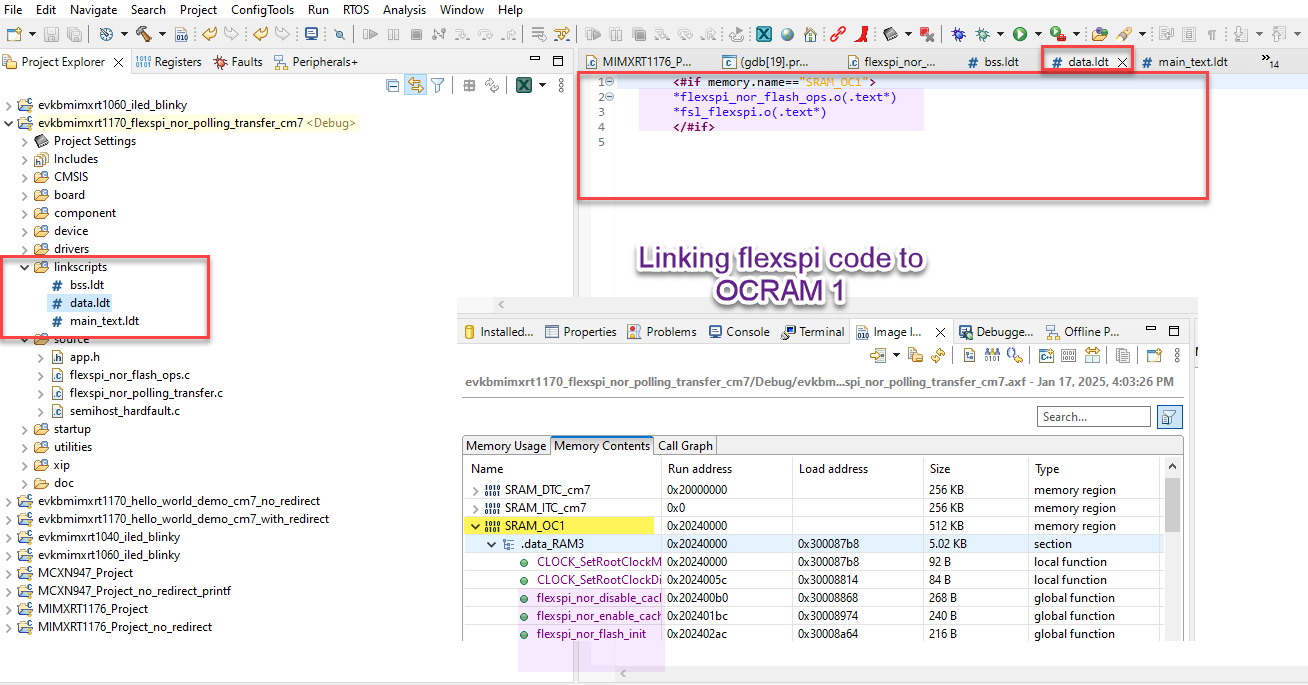Open the Project Explorer filter funnel icon
The height and width of the screenshot is (685, 1308).
[437, 86]
